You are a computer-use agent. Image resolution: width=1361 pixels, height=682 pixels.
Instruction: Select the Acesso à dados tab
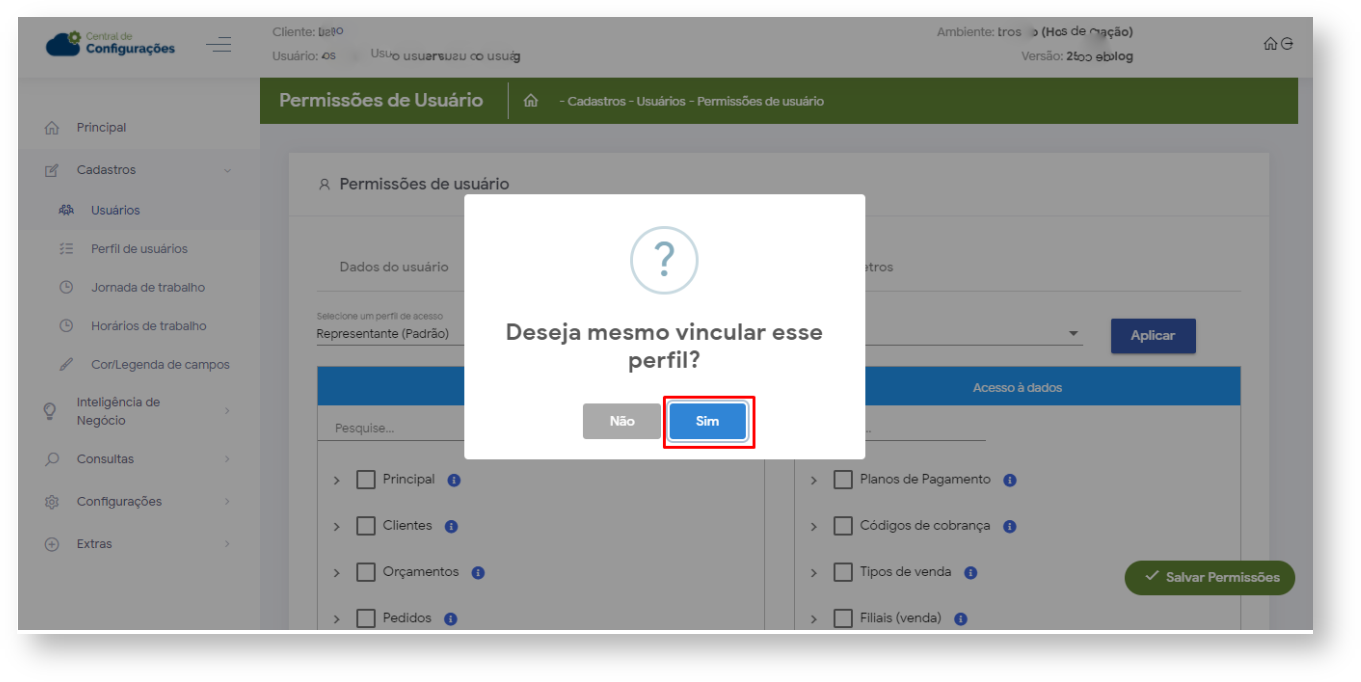[1018, 387]
